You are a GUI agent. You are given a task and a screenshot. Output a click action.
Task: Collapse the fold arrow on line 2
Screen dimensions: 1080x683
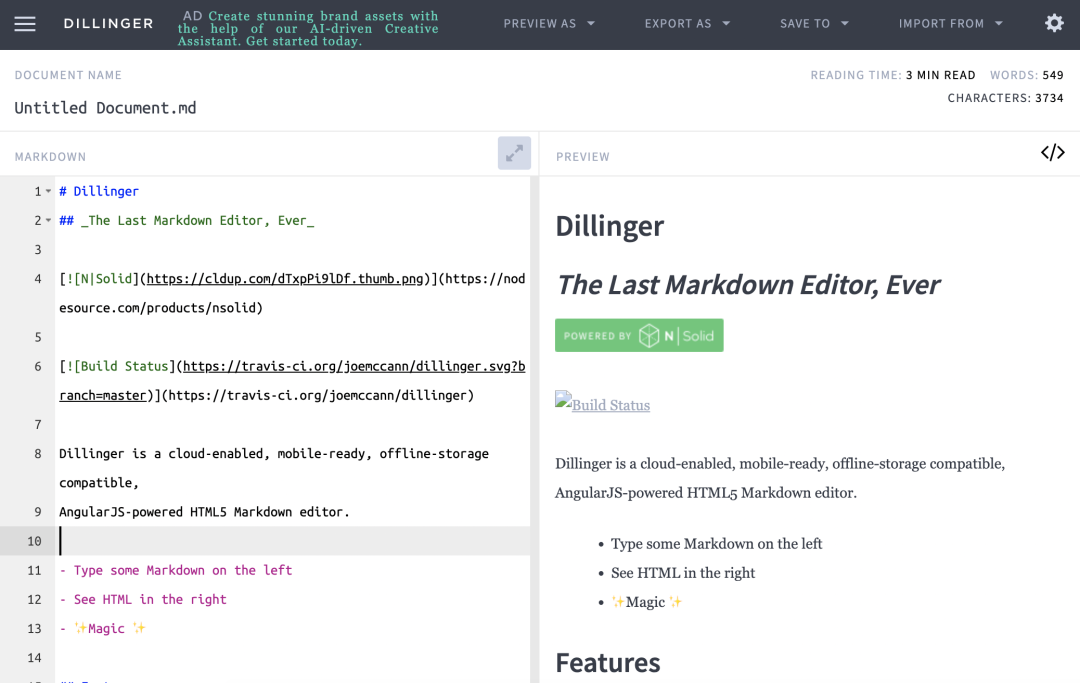coord(48,220)
